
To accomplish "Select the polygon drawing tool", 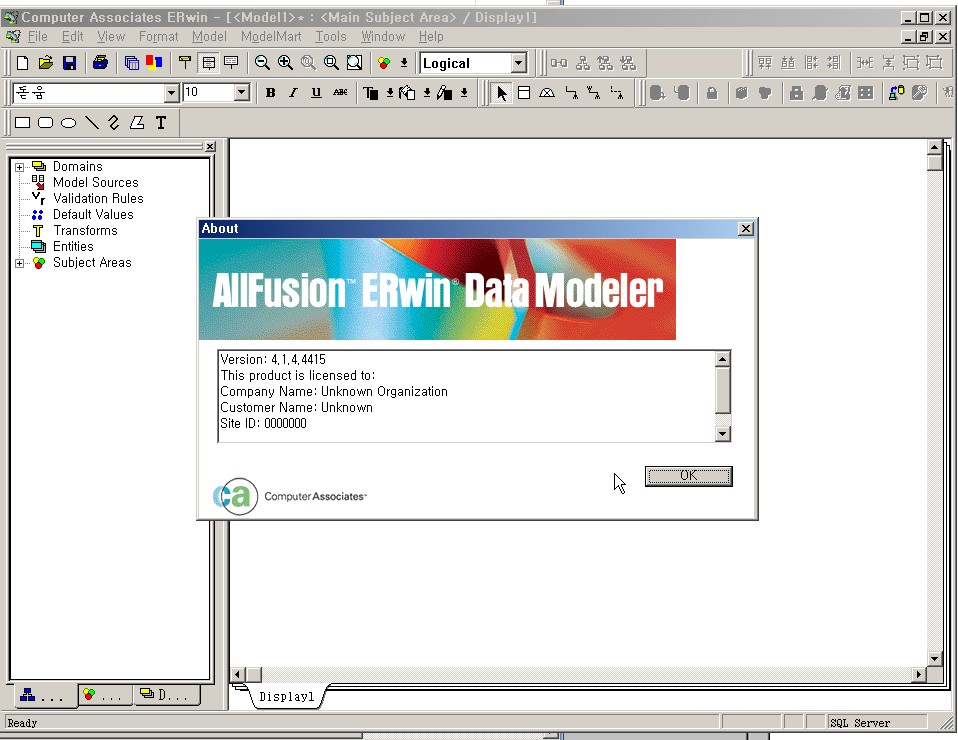I will pos(137,123).
